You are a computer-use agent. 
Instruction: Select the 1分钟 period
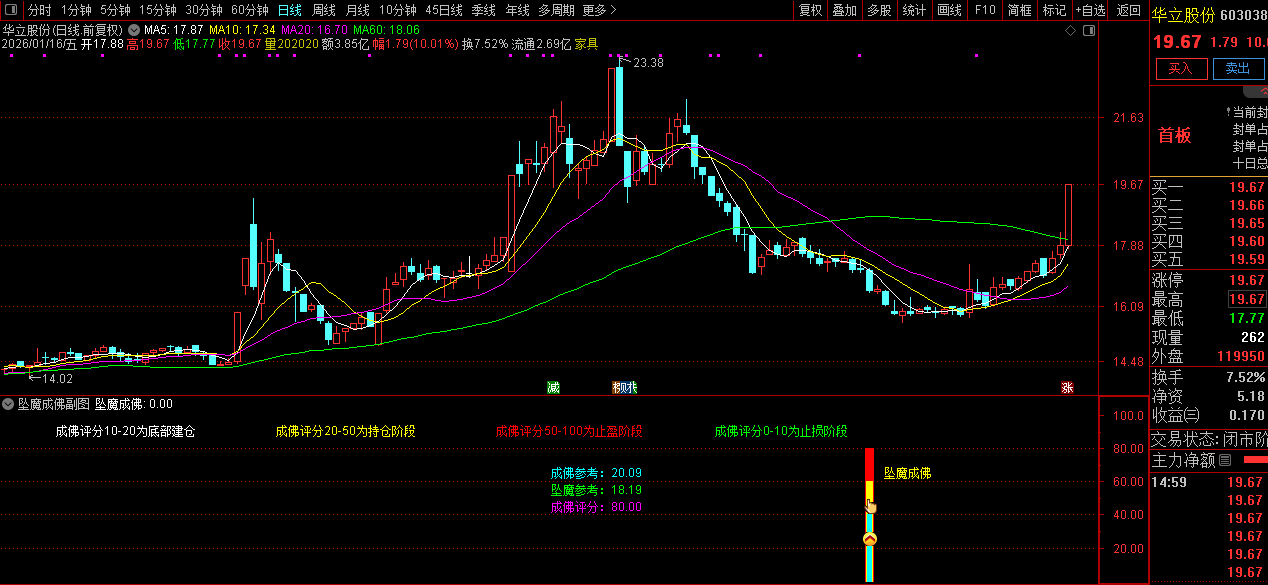pyautogui.click(x=76, y=10)
